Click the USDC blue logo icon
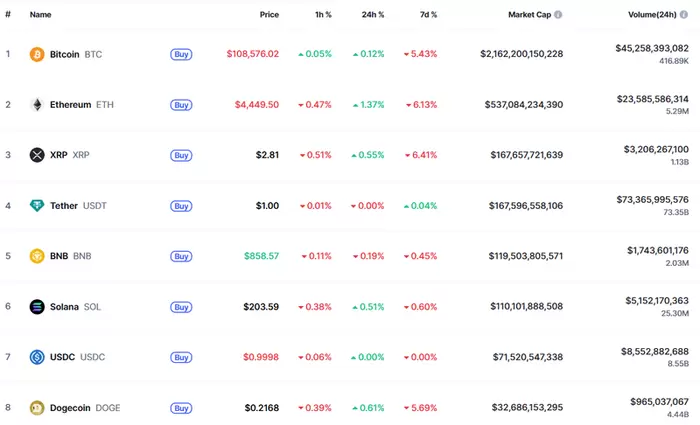Viewport: 700px width, 425px height. pyautogui.click(x=37, y=357)
